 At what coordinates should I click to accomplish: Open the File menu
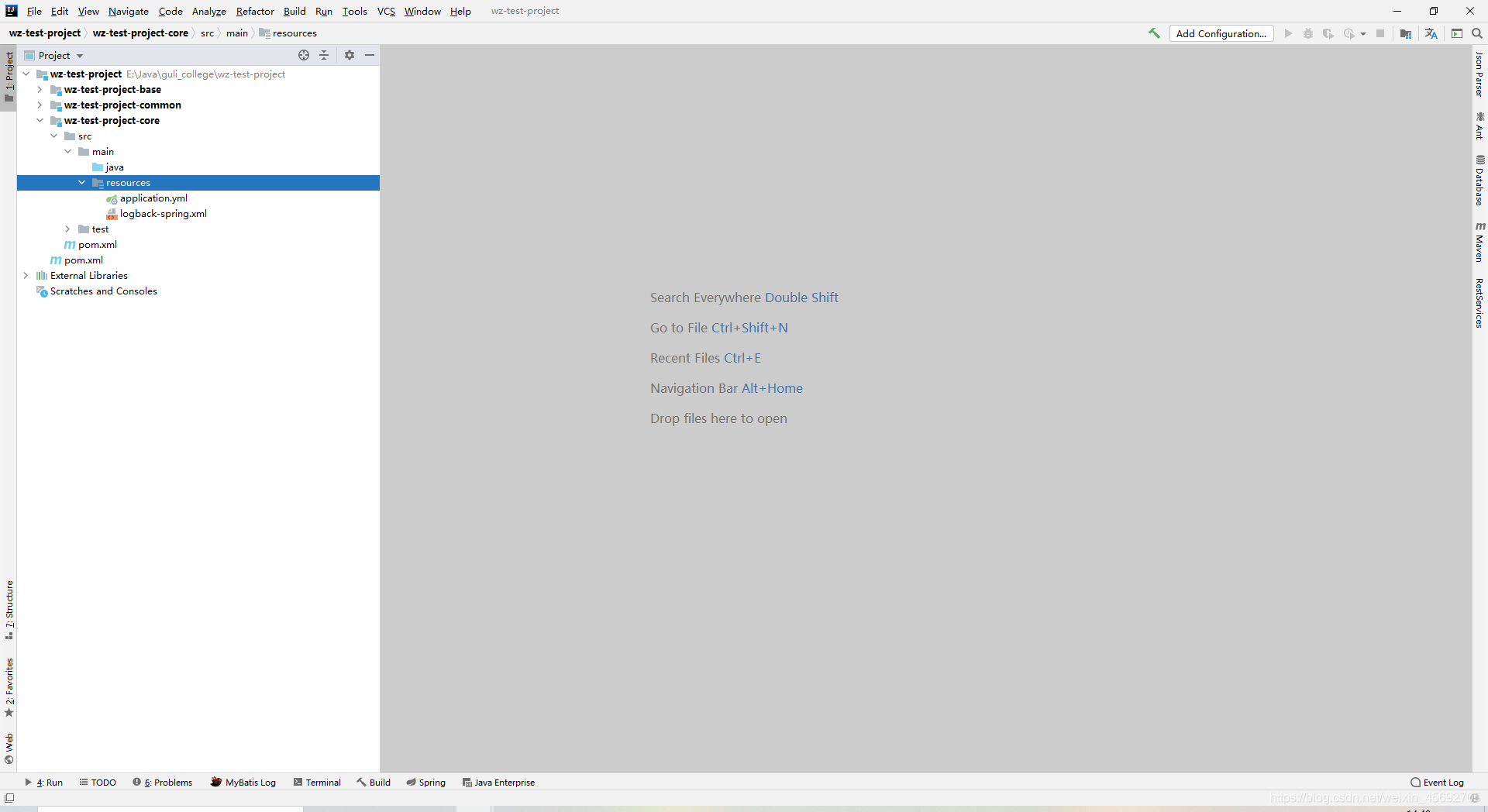pyautogui.click(x=34, y=11)
